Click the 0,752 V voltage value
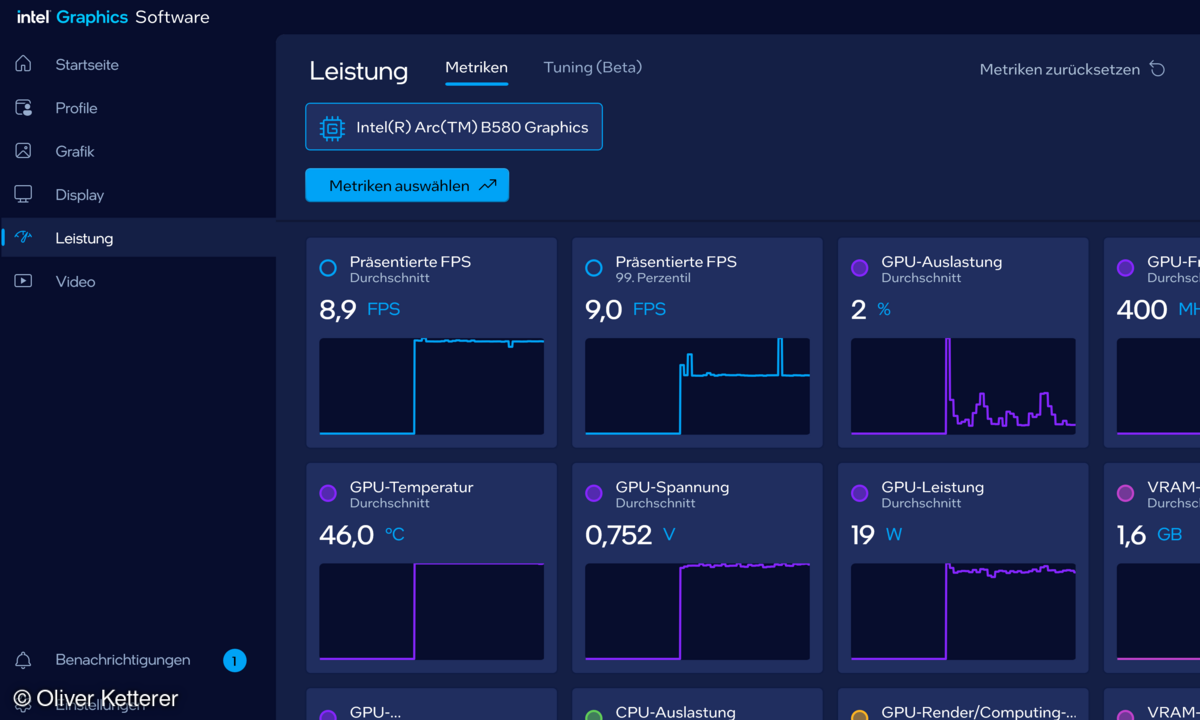 click(x=630, y=535)
